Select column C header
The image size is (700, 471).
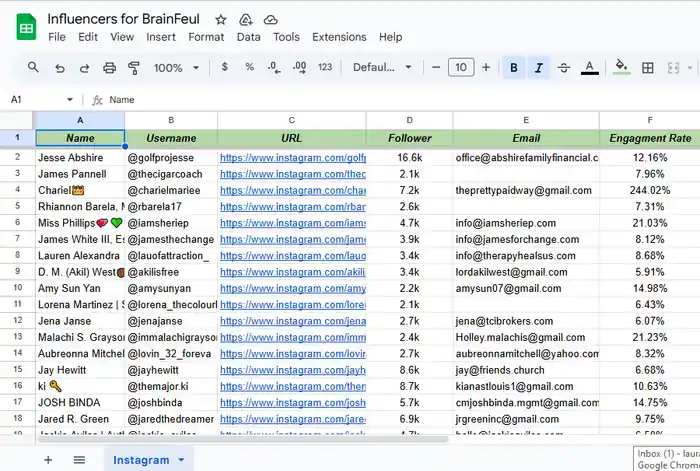(x=292, y=120)
